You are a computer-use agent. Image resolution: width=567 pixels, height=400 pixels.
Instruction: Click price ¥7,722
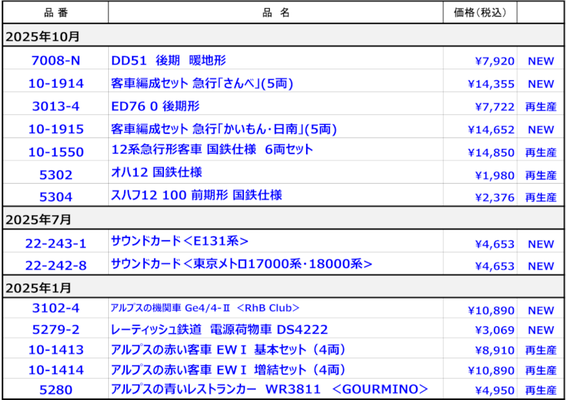coord(494,107)
